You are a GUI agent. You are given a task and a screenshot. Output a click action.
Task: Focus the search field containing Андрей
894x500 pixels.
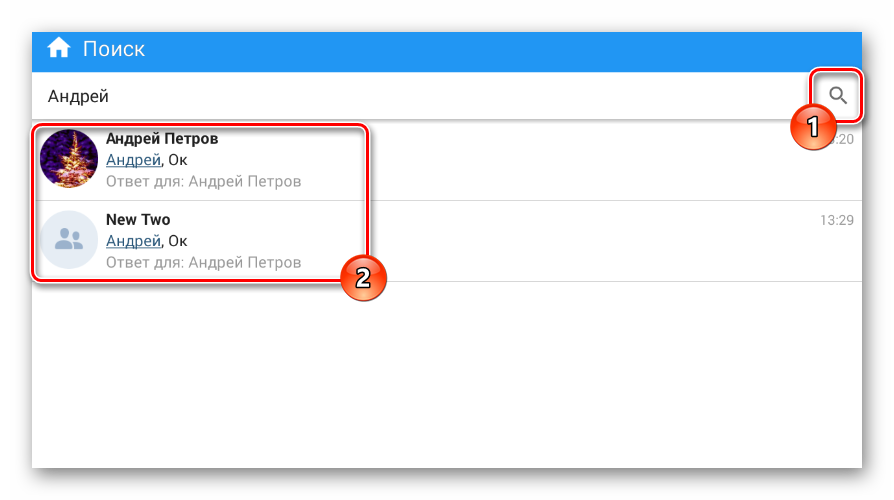(422, 96)
